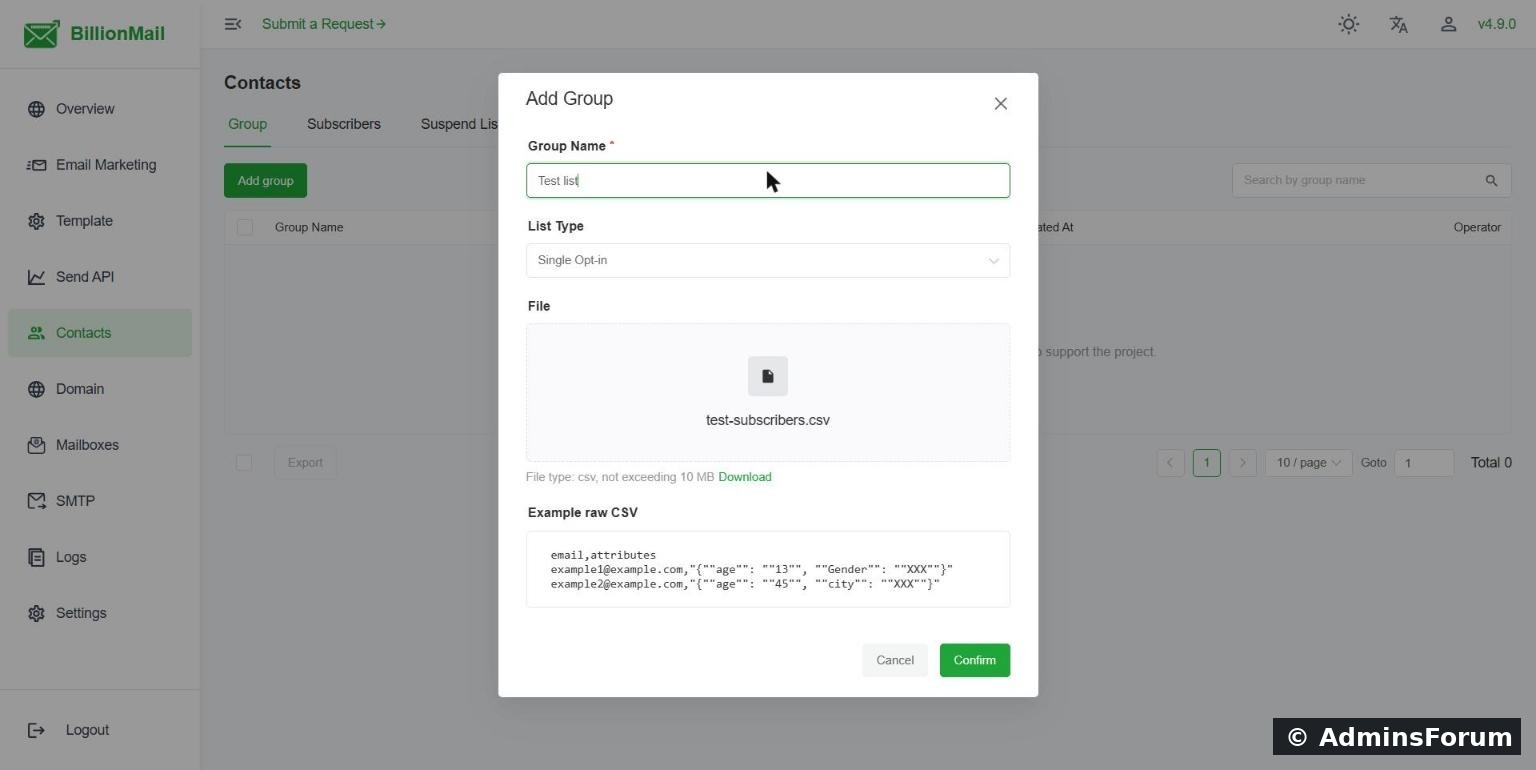Click the uploaded CSV file icon
The width and height of the screenshot is (1536, 770).
[x=768, y=376]
